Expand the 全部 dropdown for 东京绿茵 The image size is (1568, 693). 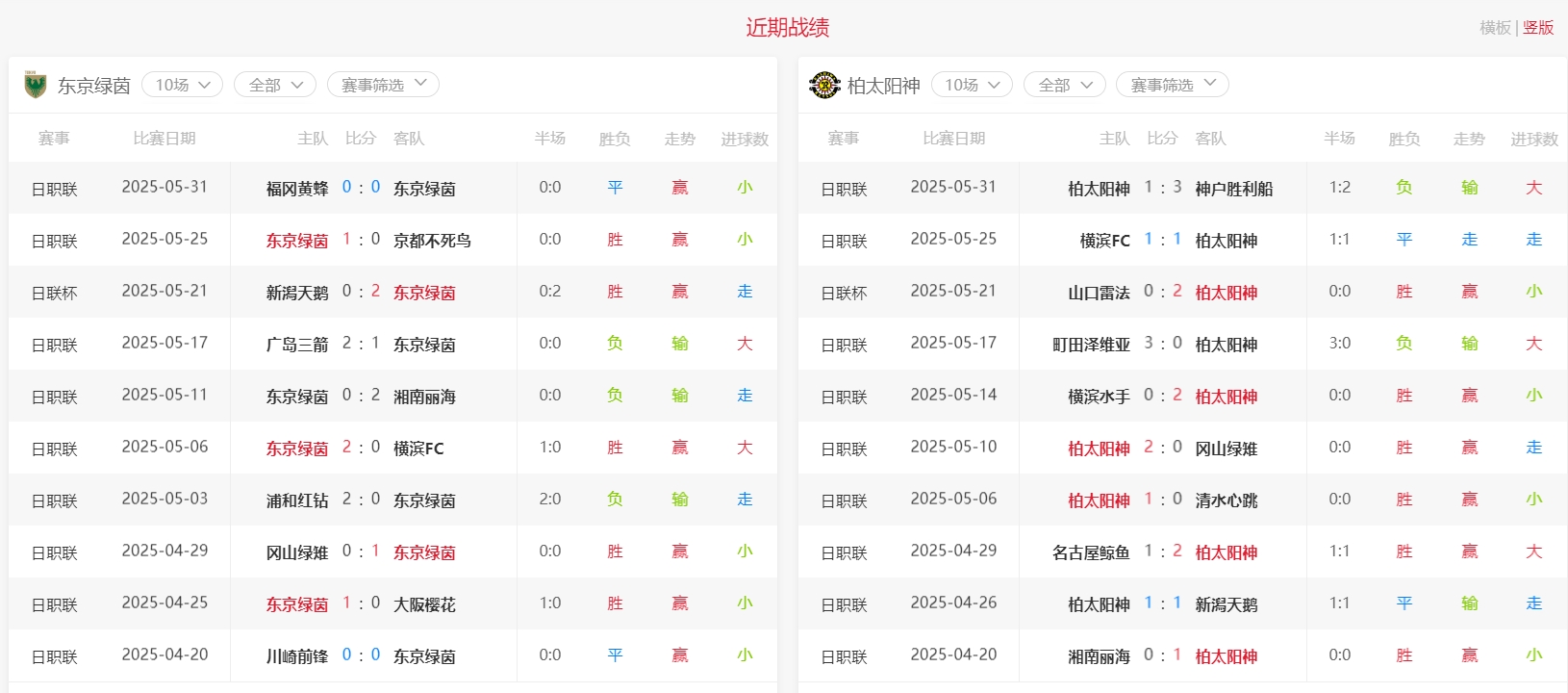(275, 85)
